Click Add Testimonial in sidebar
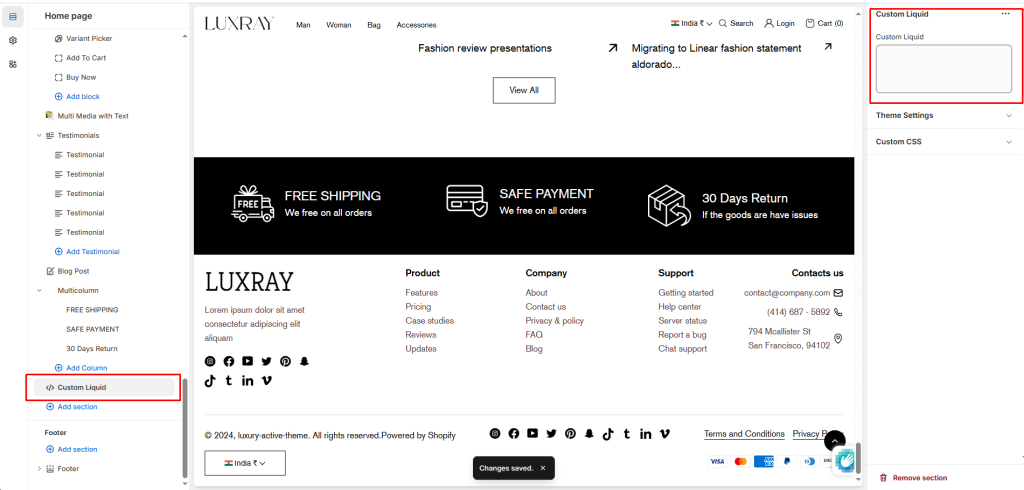The height and width of the screenshot is (490, 1024). [x=87, y=252]
